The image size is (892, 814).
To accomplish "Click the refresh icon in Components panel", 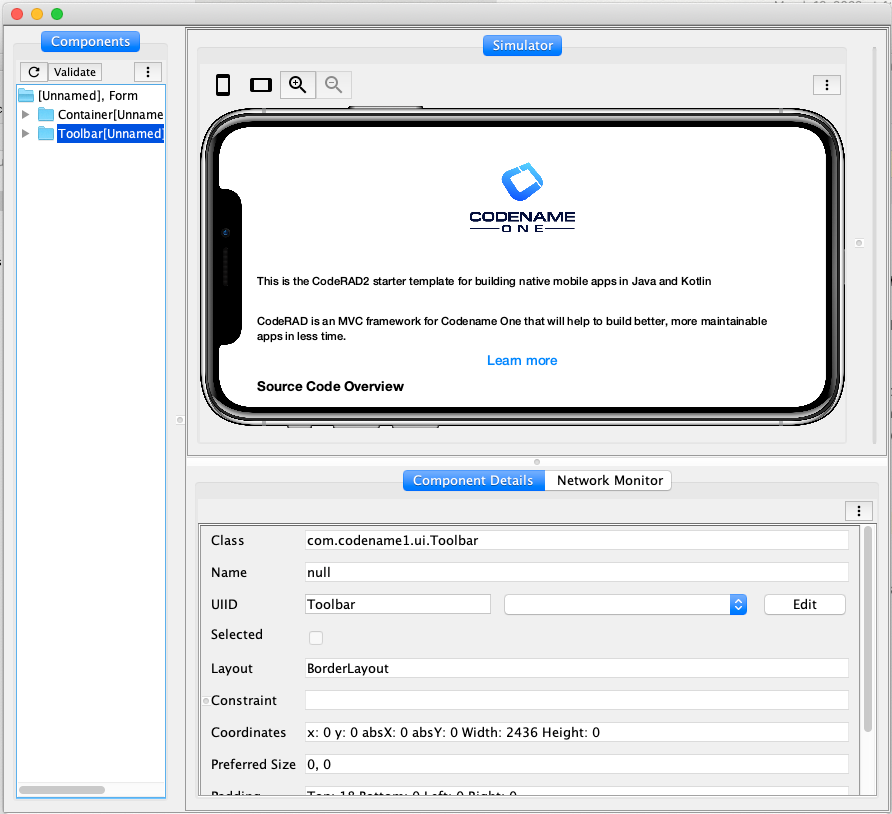I will pos(33,72).
